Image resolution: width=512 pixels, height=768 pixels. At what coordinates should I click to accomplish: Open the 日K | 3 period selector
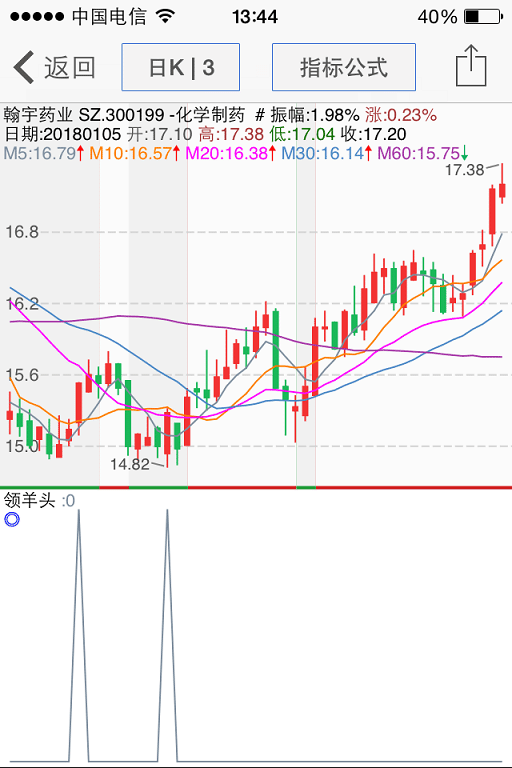coord(181,67)
